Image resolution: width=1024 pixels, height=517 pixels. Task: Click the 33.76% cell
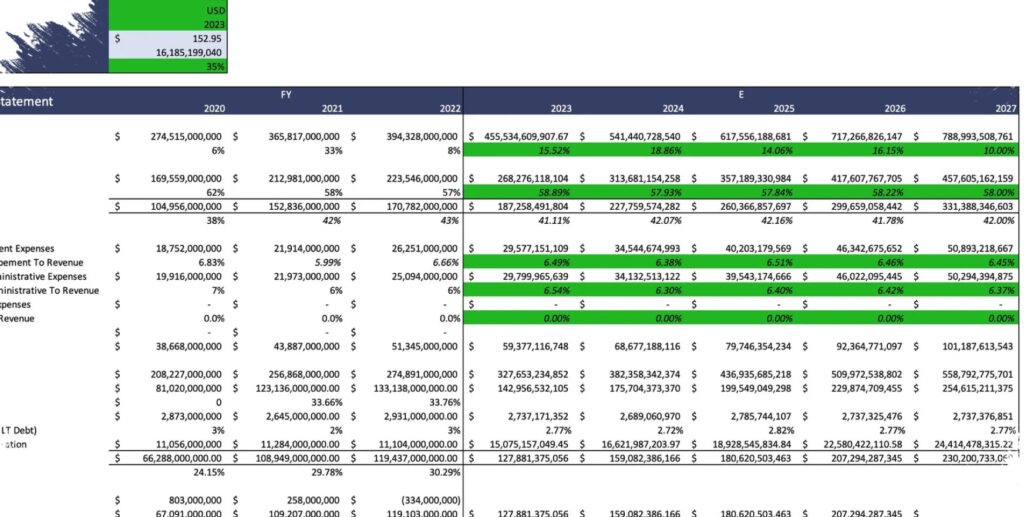[x=444, y=402]
